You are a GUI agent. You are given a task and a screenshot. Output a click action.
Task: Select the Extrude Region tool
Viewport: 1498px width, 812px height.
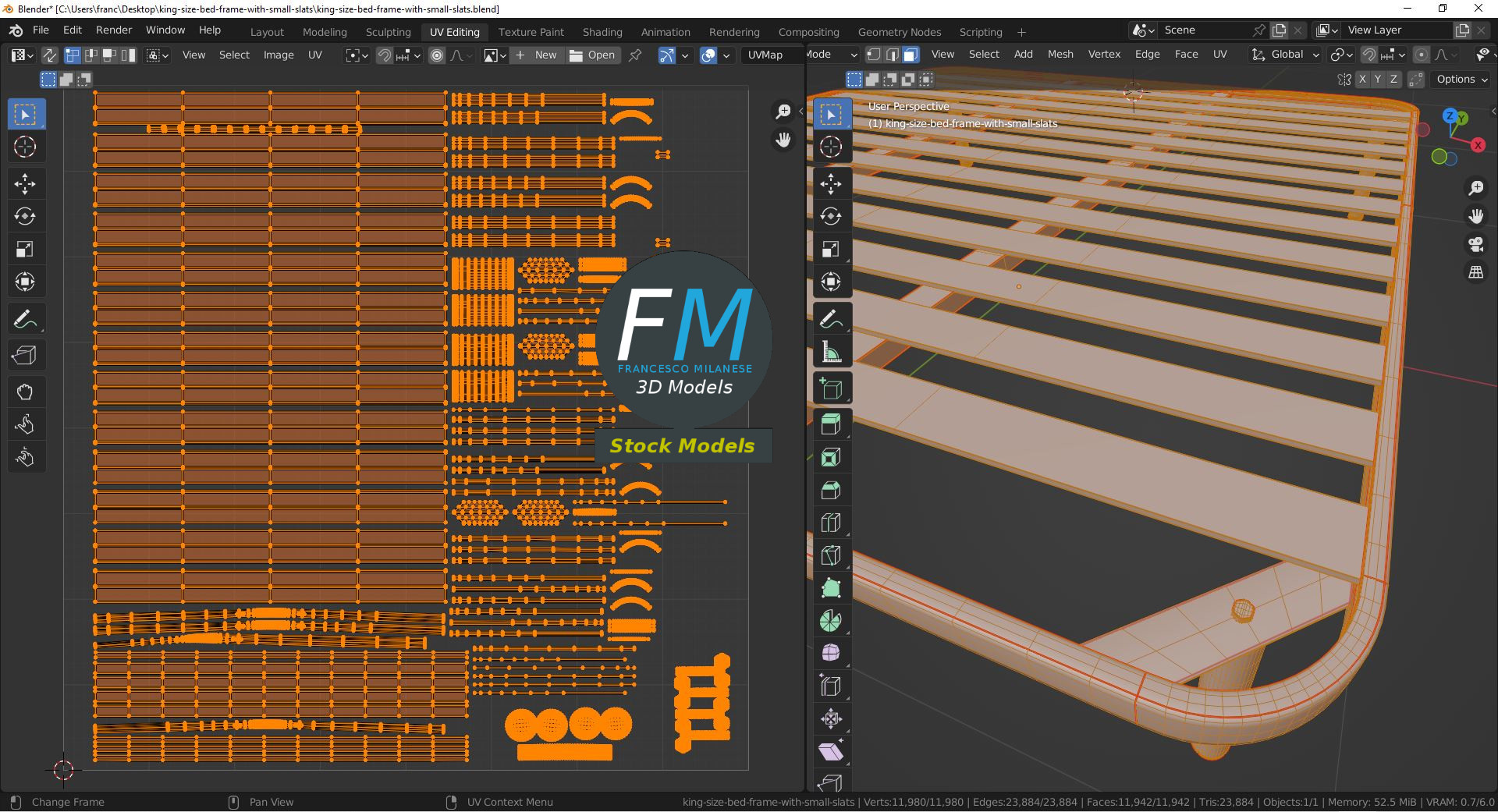pos(831,424)
